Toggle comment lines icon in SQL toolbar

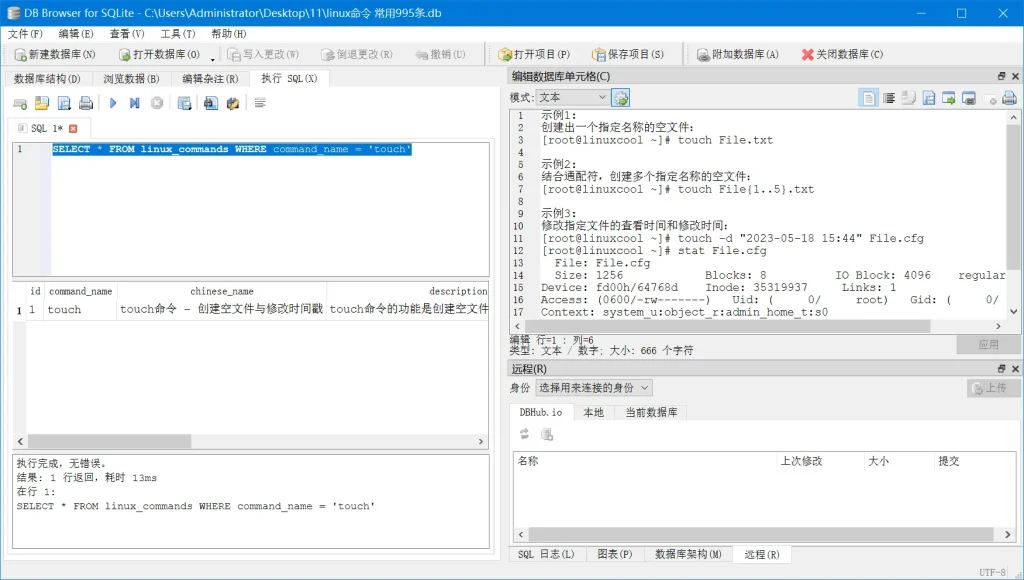[x=260, y=103]
